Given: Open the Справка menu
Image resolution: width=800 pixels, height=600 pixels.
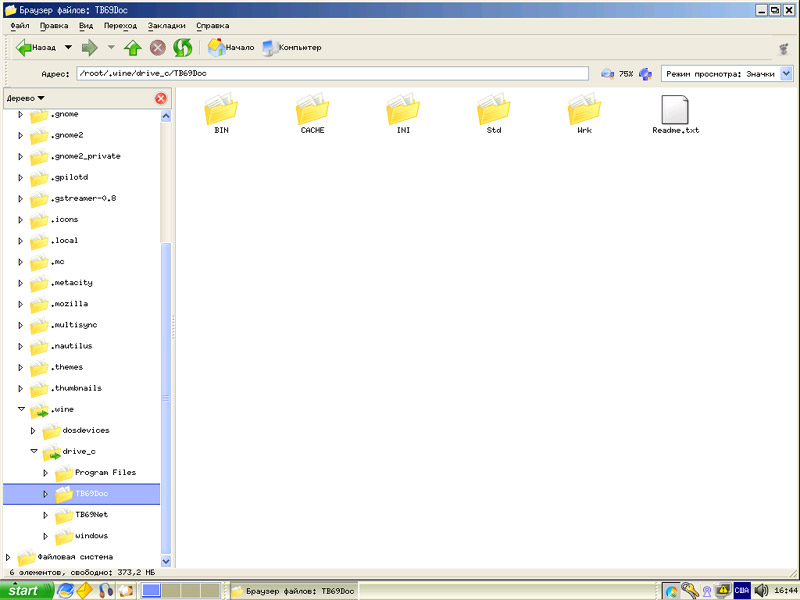Looking at the screenshot, I should [x=212, y=26].
